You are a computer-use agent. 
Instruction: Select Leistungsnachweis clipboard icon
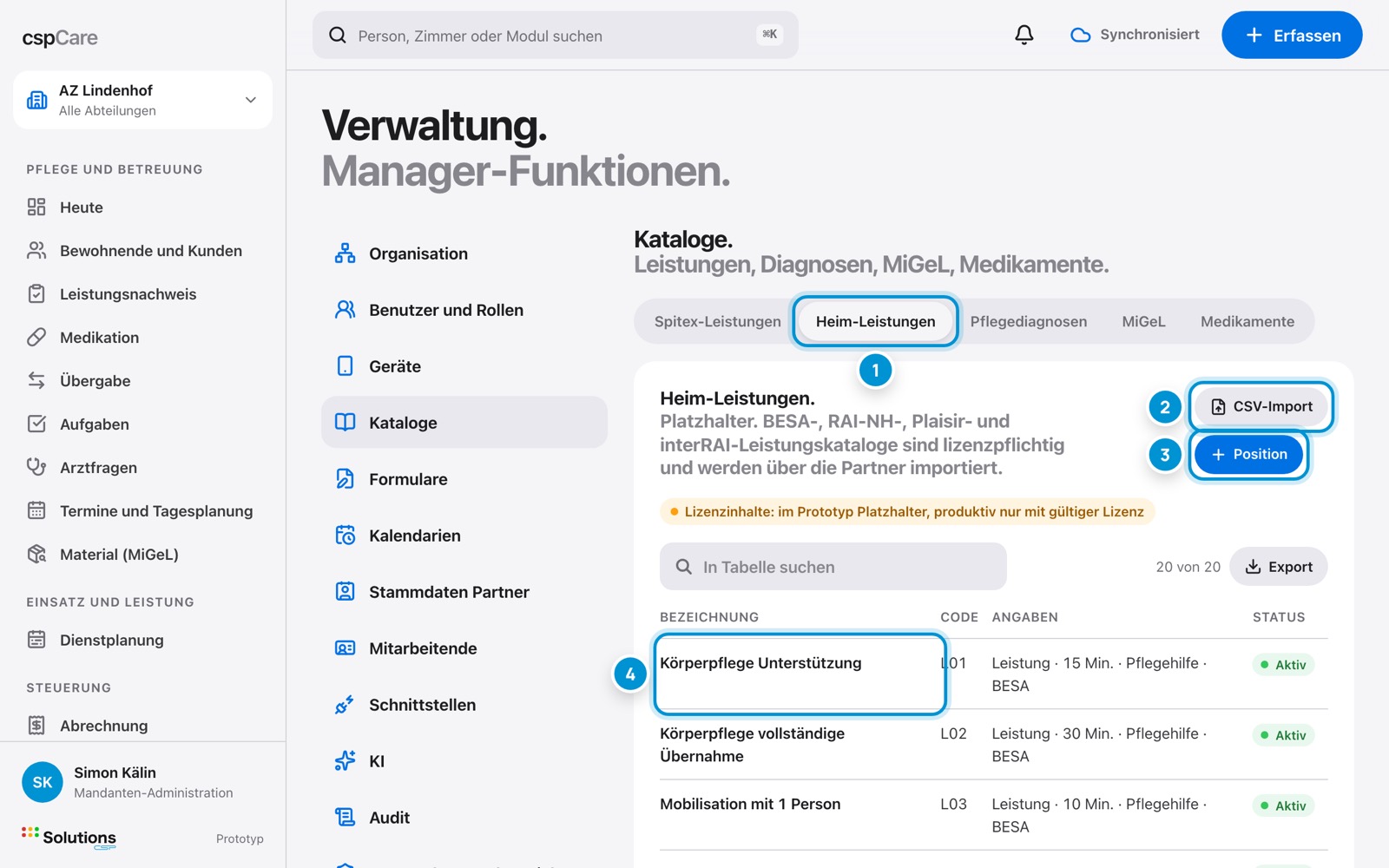[x=36, y=293]
